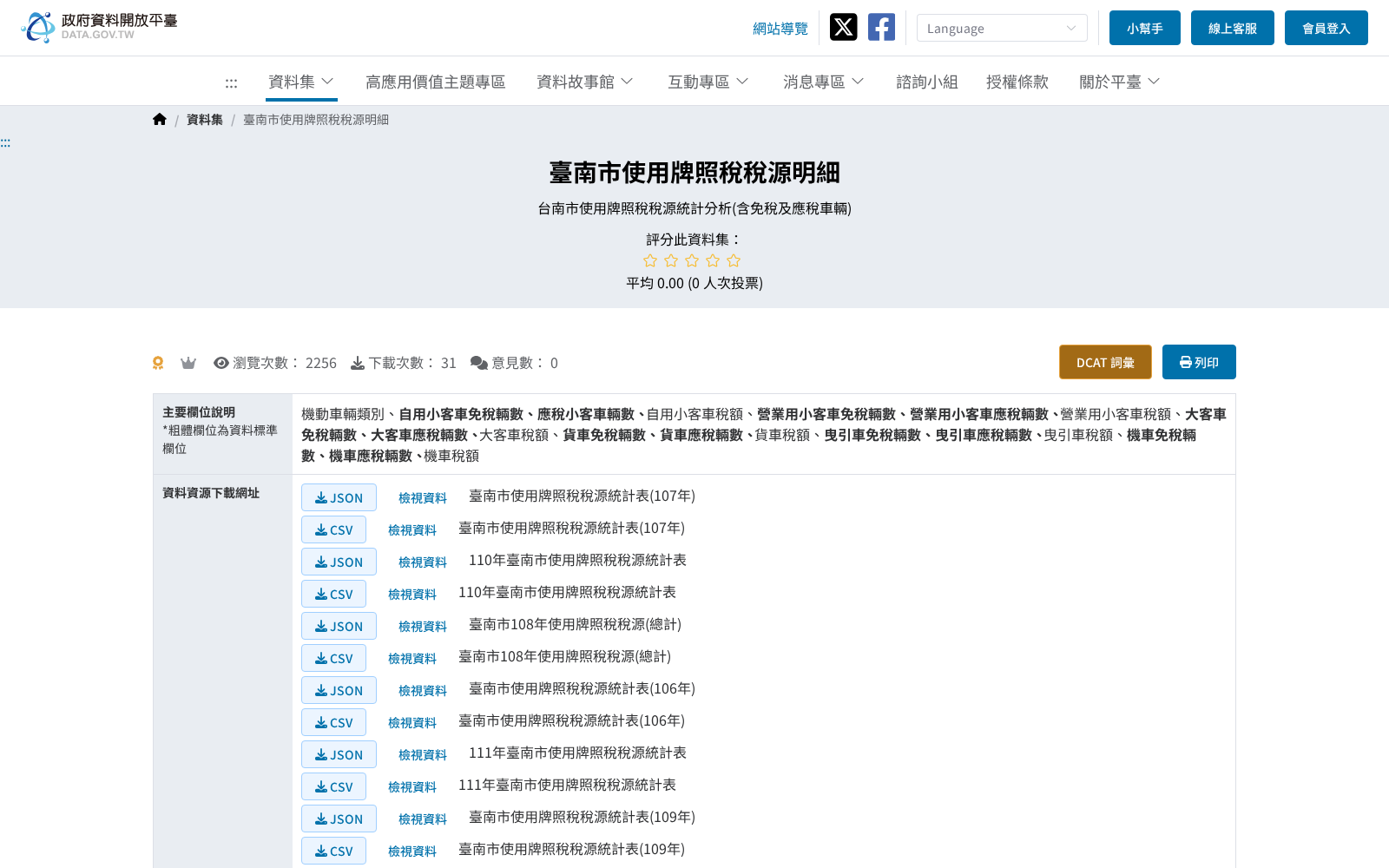Download CSV for 稅源統計表(106年)

(333, 722)
